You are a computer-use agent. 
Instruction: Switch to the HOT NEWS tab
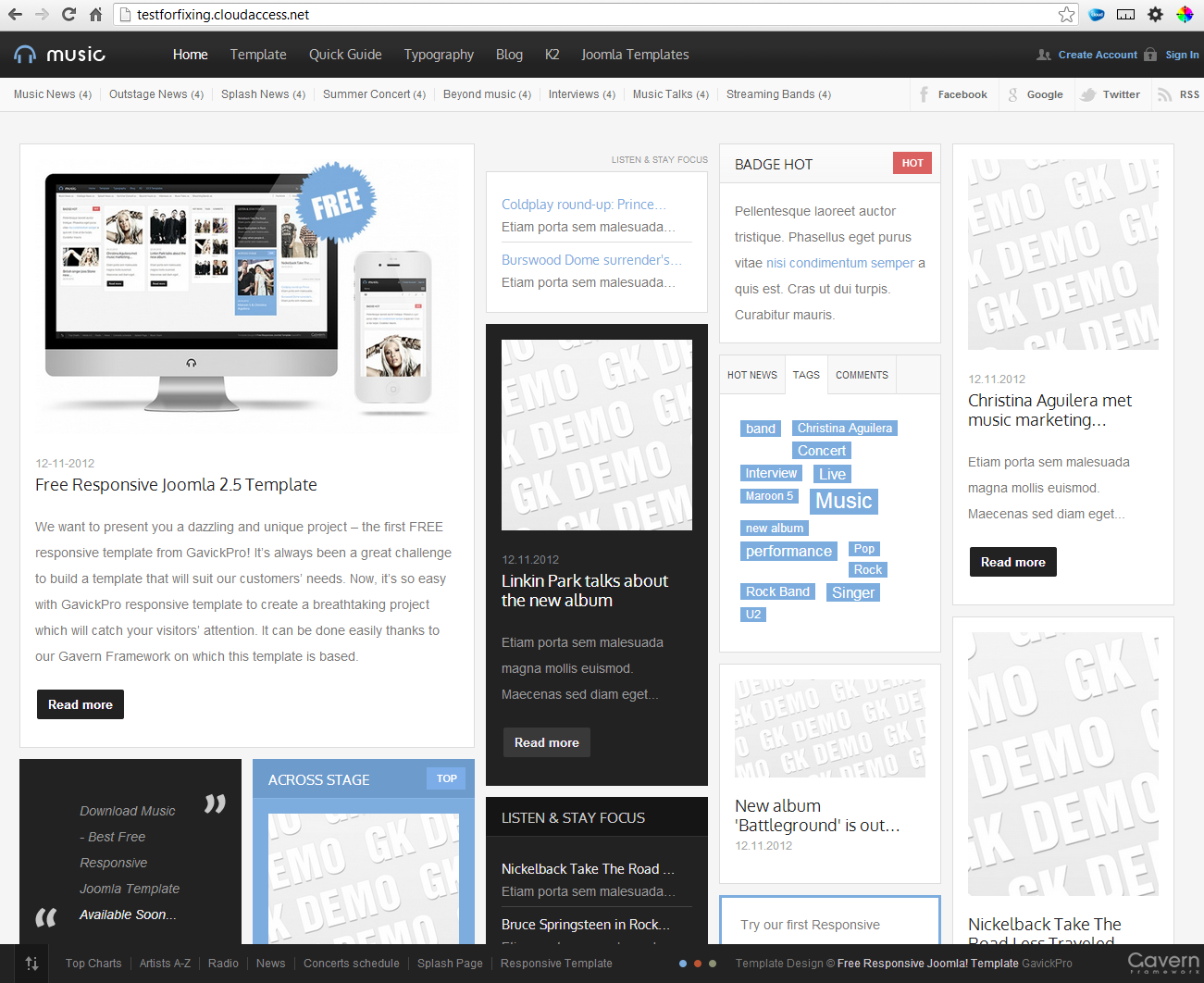(x=752, y=375)
